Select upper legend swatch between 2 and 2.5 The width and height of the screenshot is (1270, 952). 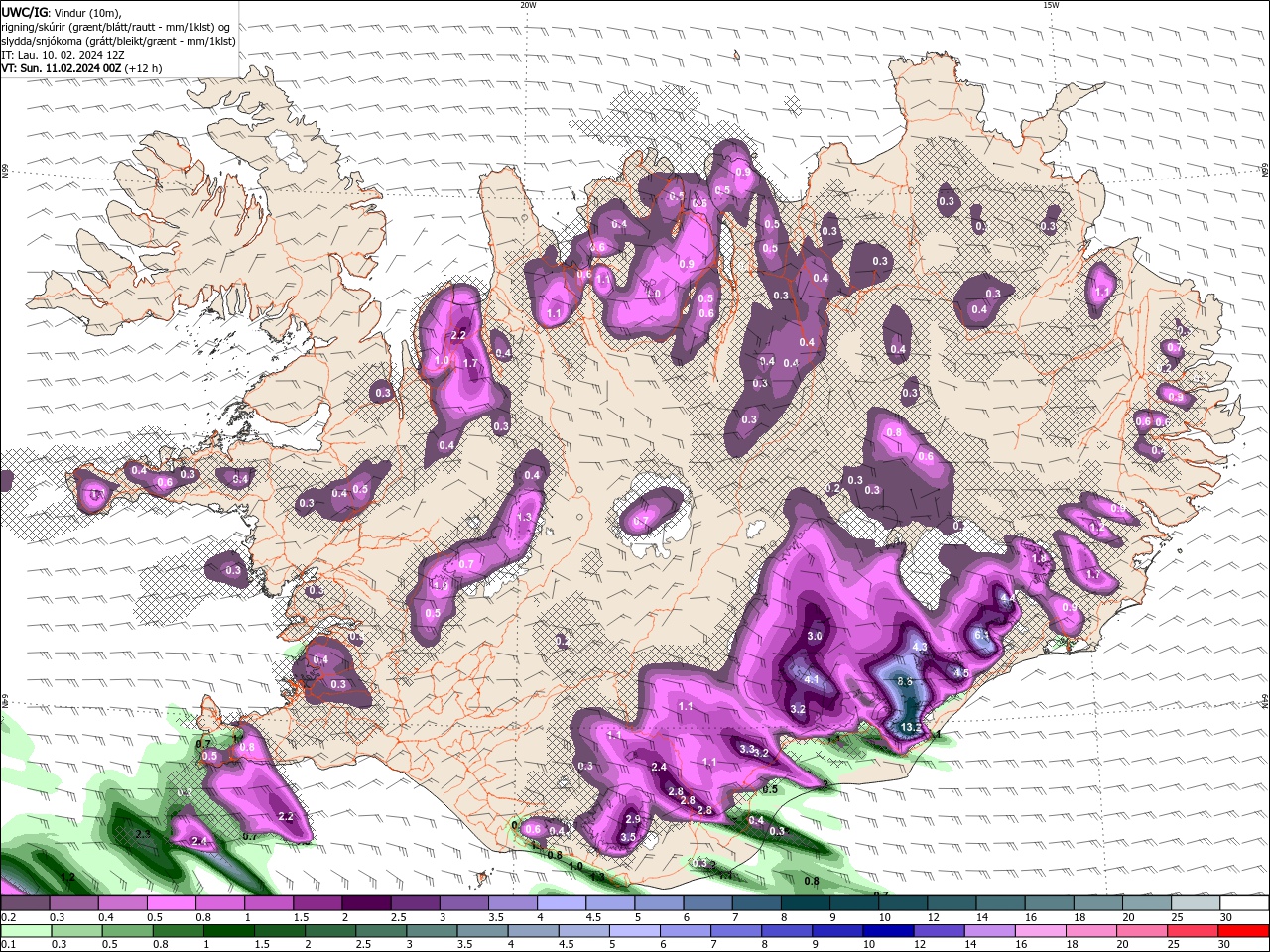pyautogui.click(x=365, y=903)
